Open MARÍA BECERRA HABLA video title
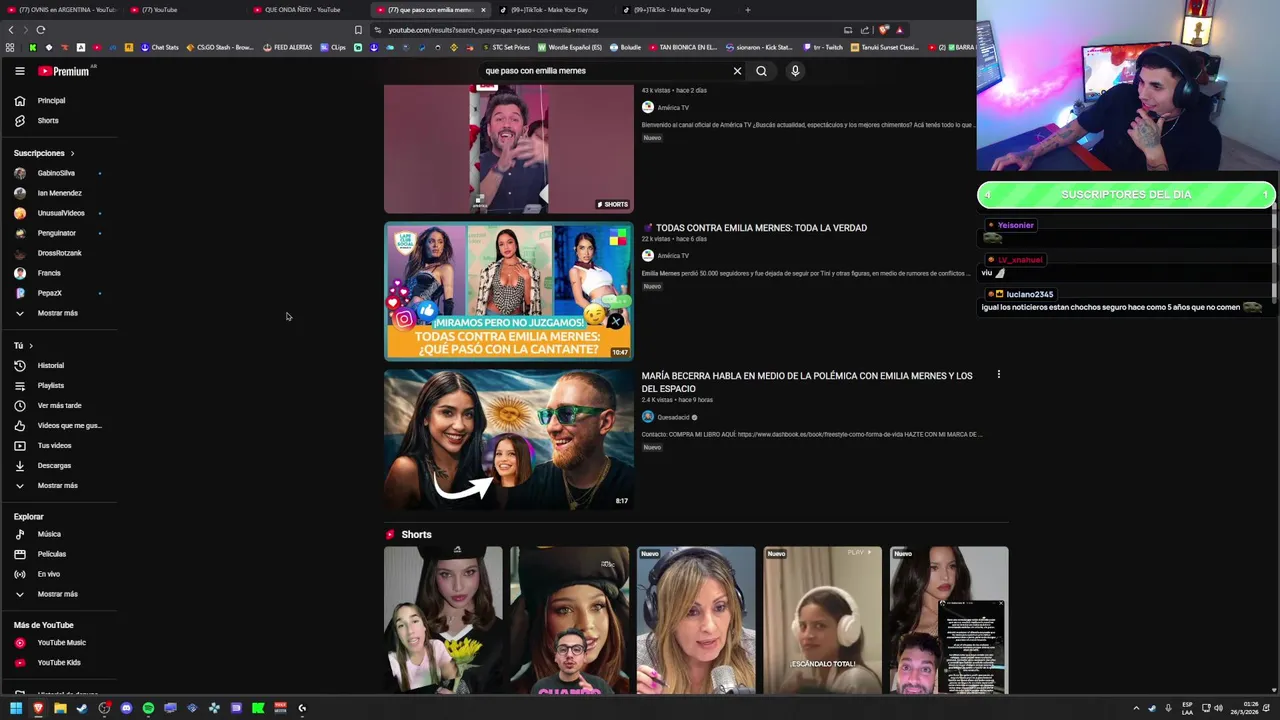This screenshot has height=720, width=1280. [807, 382]
